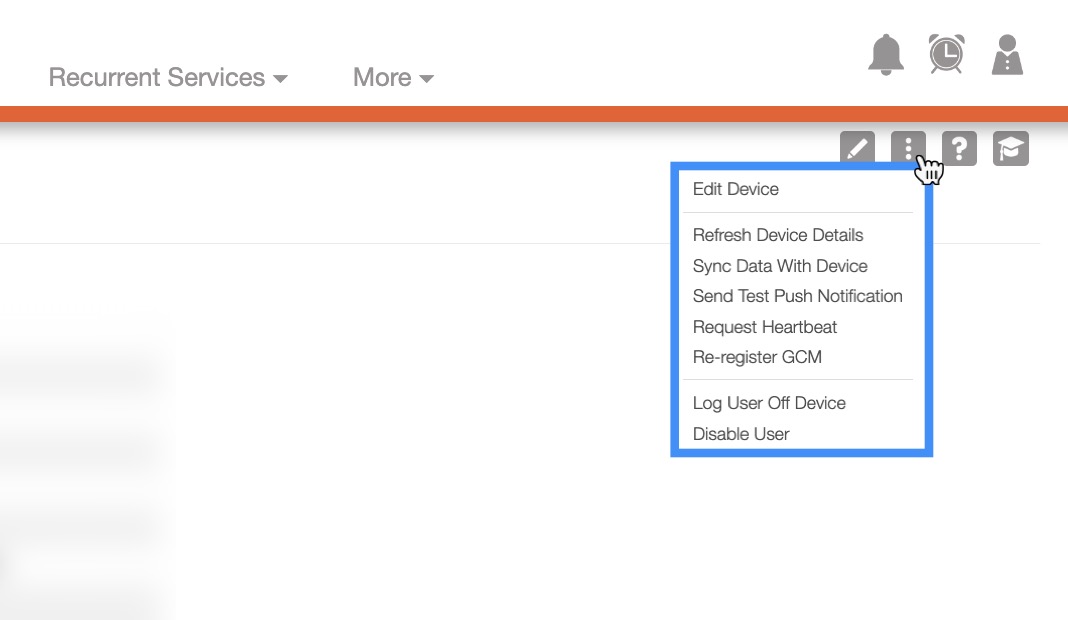Image resolution: width=1068 pixels, height=620 pixels.
Task: Expand the More dropdown arrow
Action: coord(427,79)
